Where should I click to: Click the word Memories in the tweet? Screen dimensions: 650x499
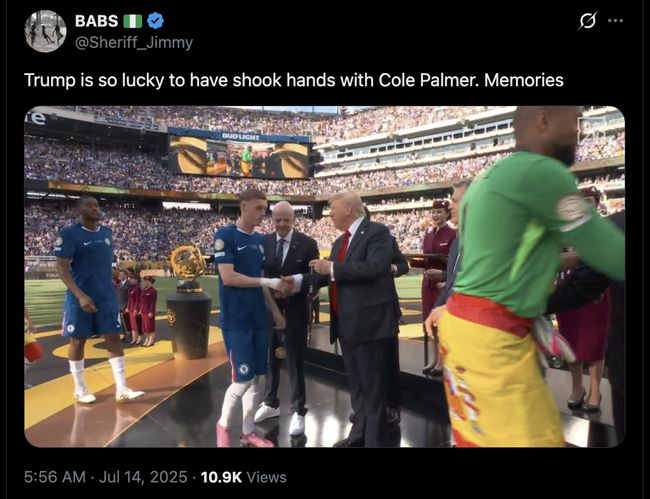[x=524, y=80]
